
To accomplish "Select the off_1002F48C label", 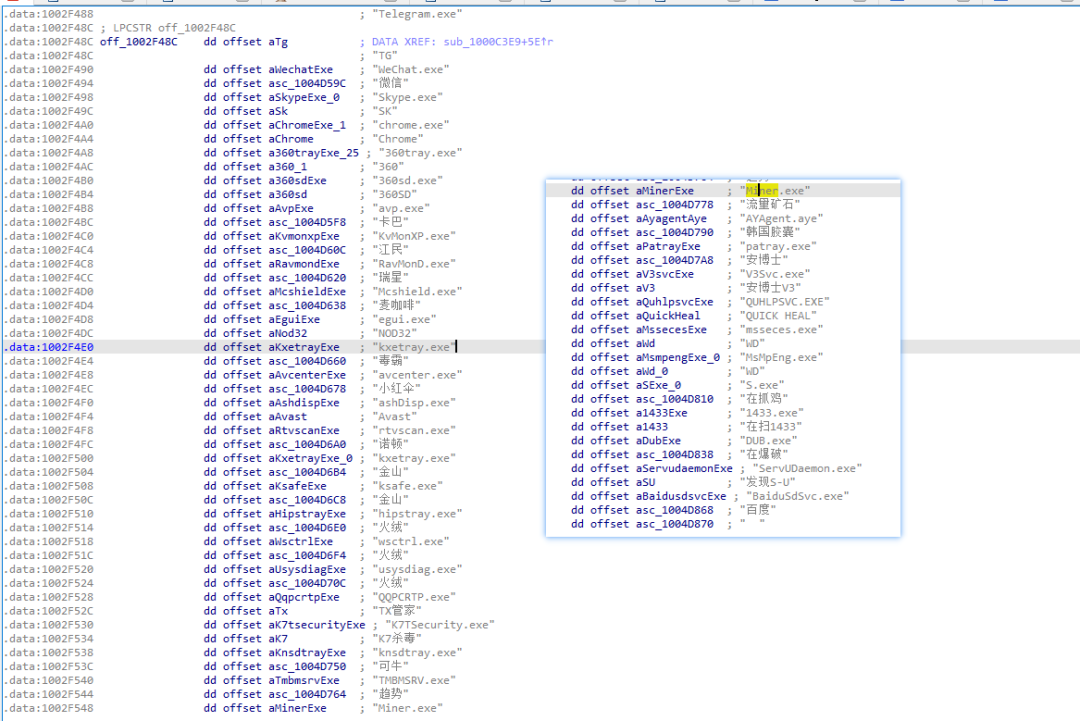I will [138, 42].
